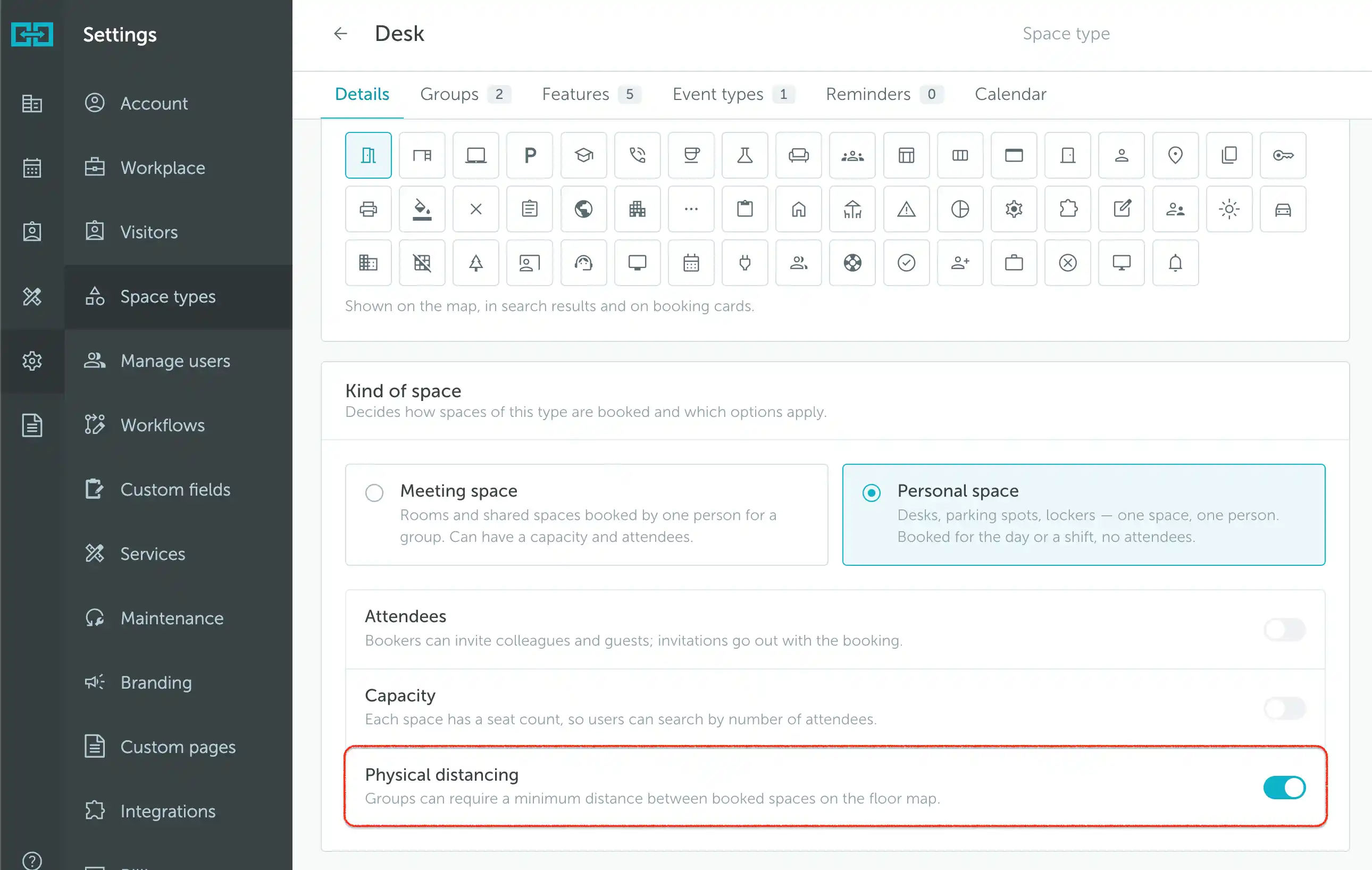Toggle the Attendees switch
Screen dimensions: 1372x870
point(1284,629)
